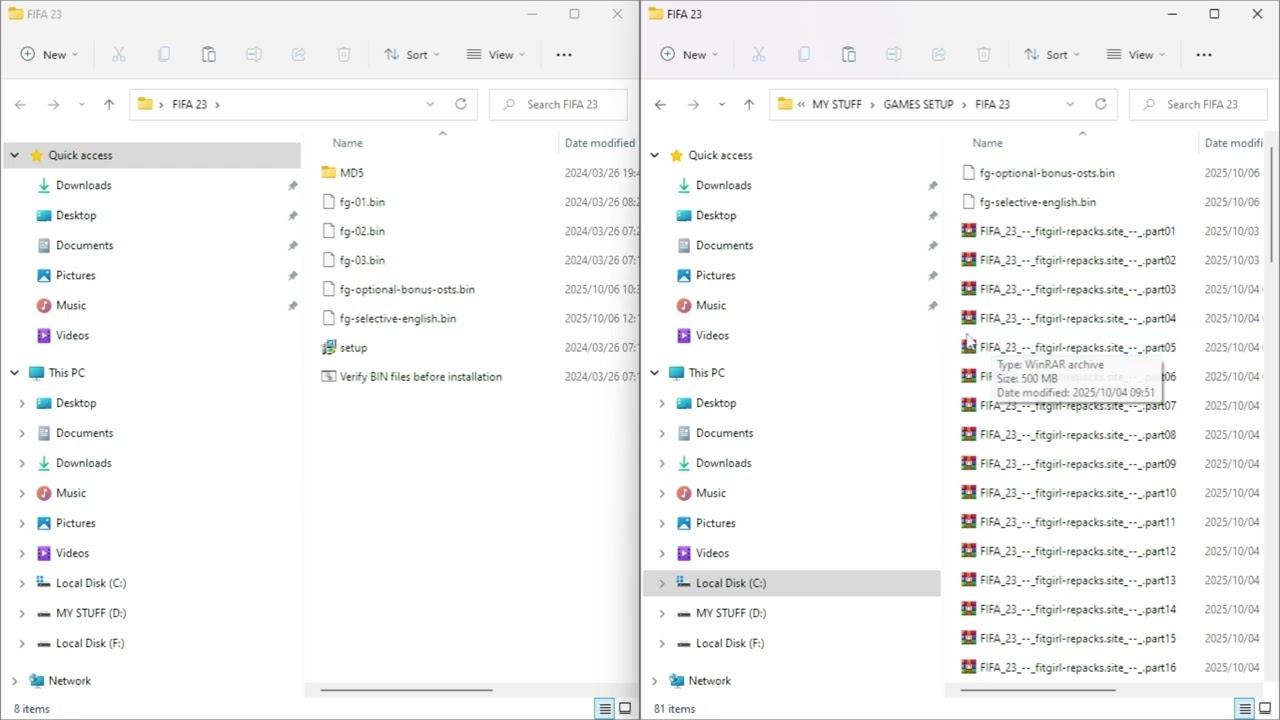Open the right window's address bar history dropdown
1280x720 pixels.
pyautogui.click(x=1070, y=104)
